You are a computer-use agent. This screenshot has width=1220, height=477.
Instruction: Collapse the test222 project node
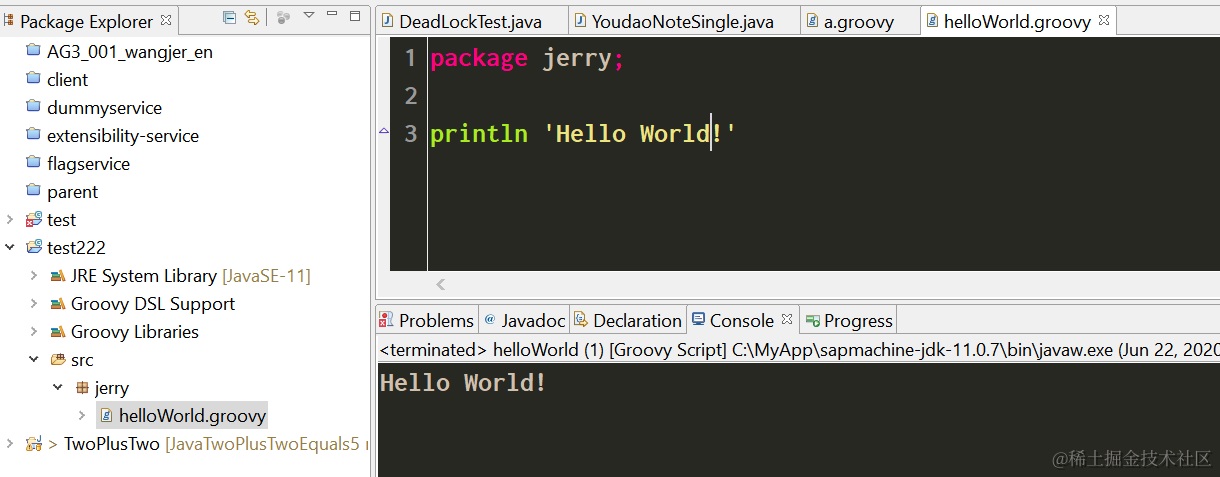pos(10,247)
